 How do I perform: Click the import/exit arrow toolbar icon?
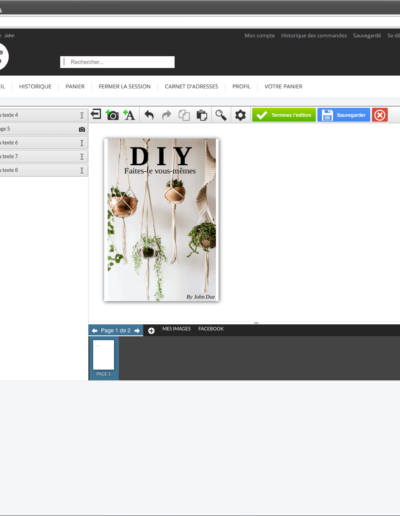pos(96,114)
